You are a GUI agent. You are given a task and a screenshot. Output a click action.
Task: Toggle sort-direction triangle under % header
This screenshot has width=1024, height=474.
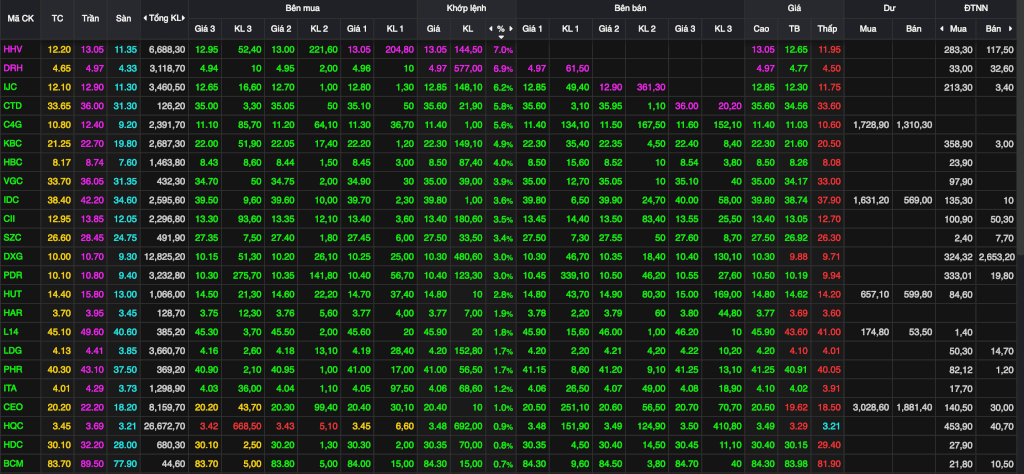point(501,37)
